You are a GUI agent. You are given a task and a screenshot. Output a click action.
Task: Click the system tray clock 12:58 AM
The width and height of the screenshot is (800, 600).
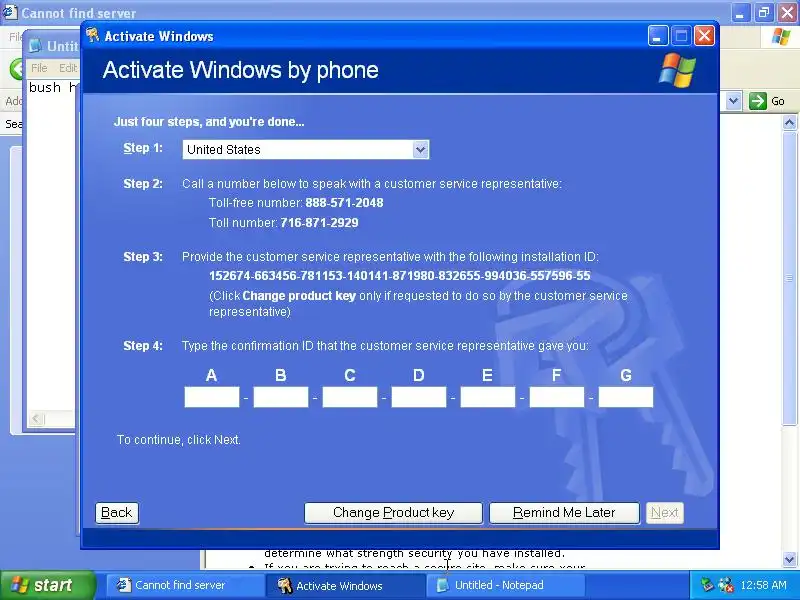764,585
